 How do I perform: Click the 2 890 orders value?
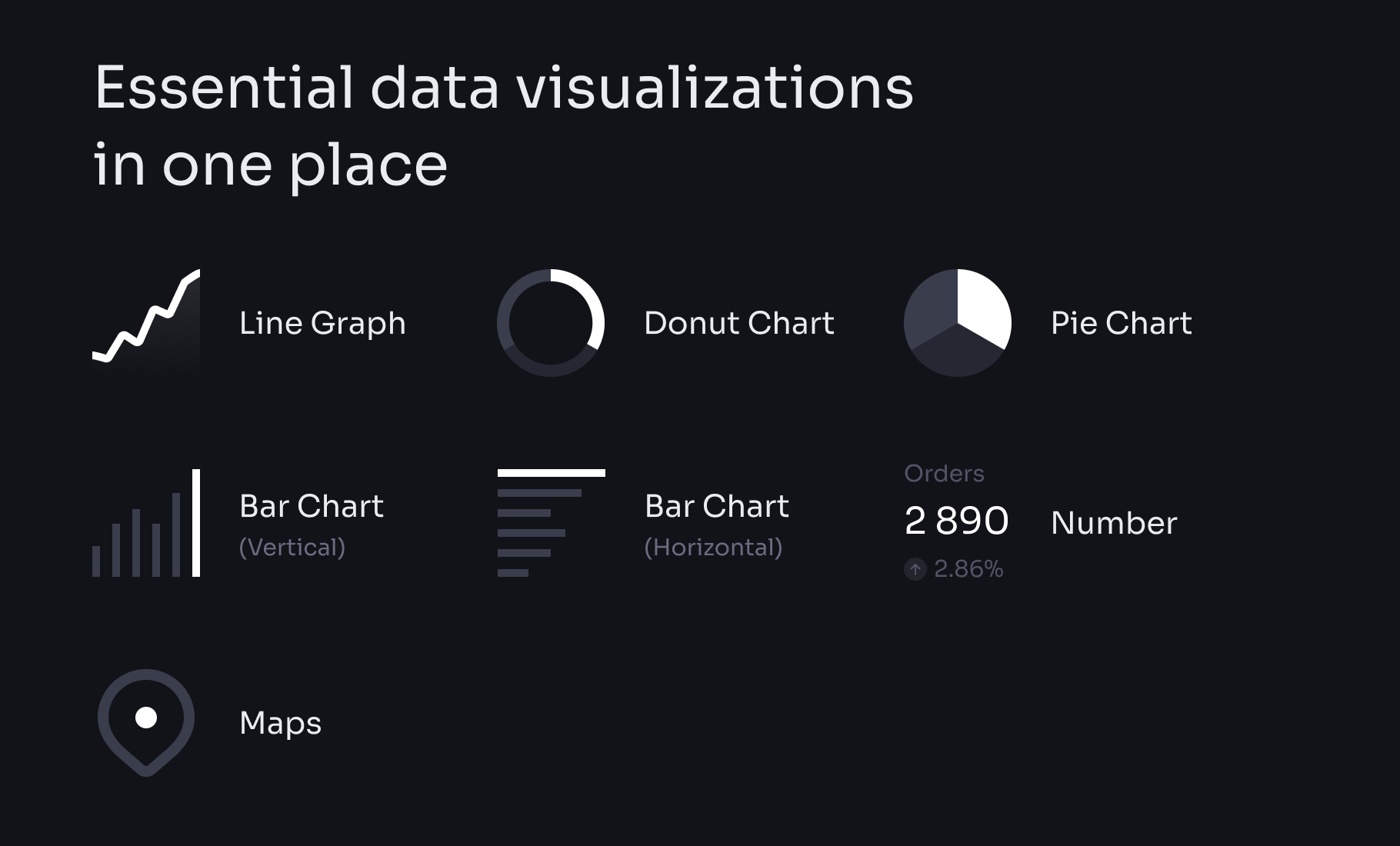(956, 521)
